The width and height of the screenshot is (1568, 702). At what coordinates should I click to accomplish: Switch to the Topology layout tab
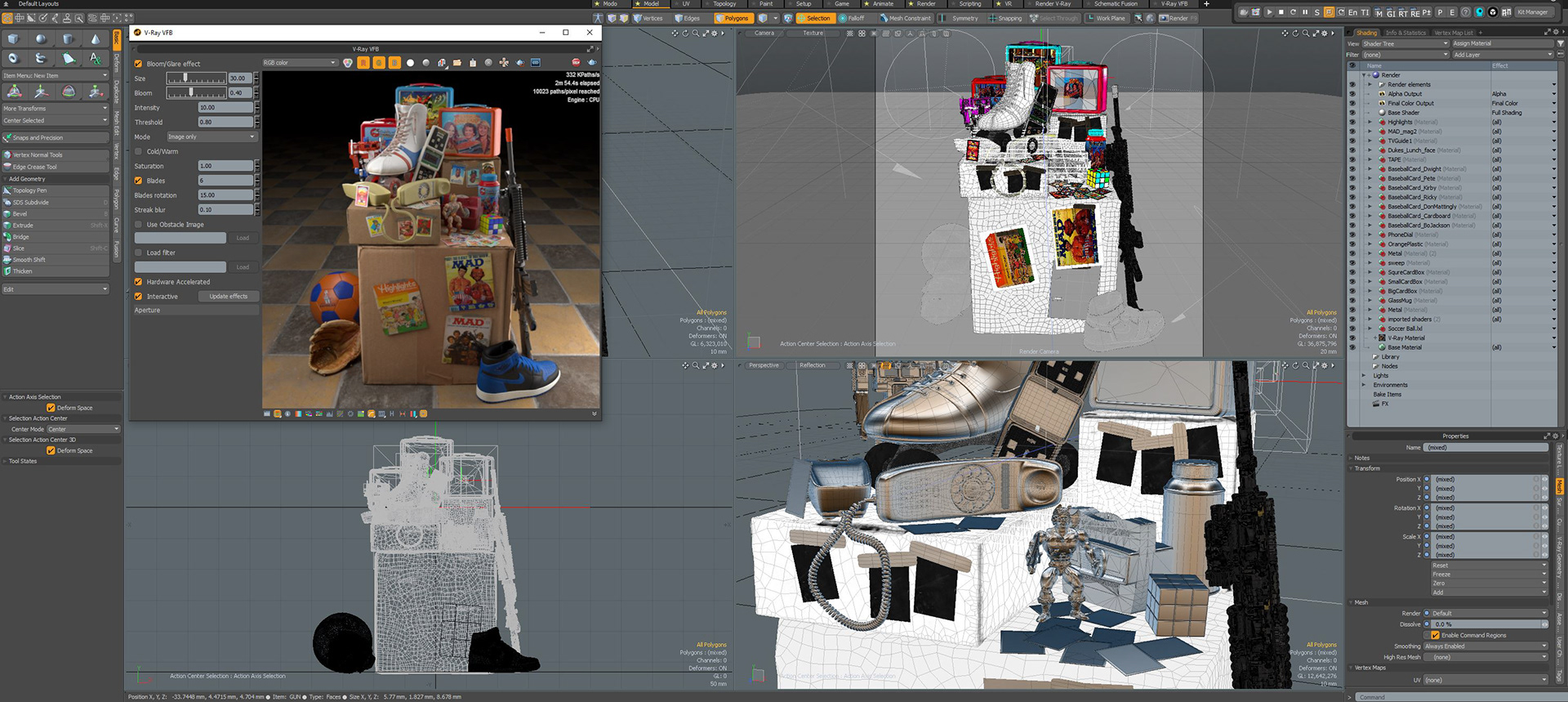(x=724, y=4)
